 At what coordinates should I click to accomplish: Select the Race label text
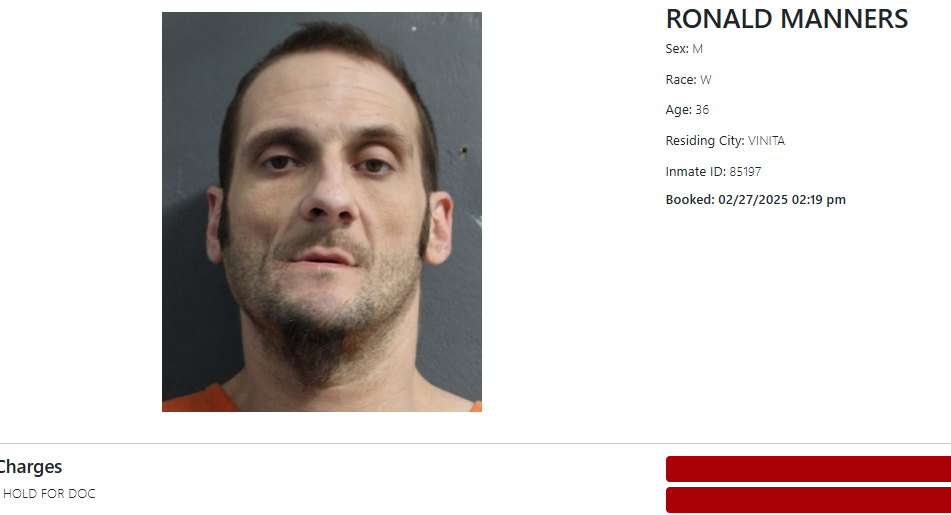(x=680, y=79)
